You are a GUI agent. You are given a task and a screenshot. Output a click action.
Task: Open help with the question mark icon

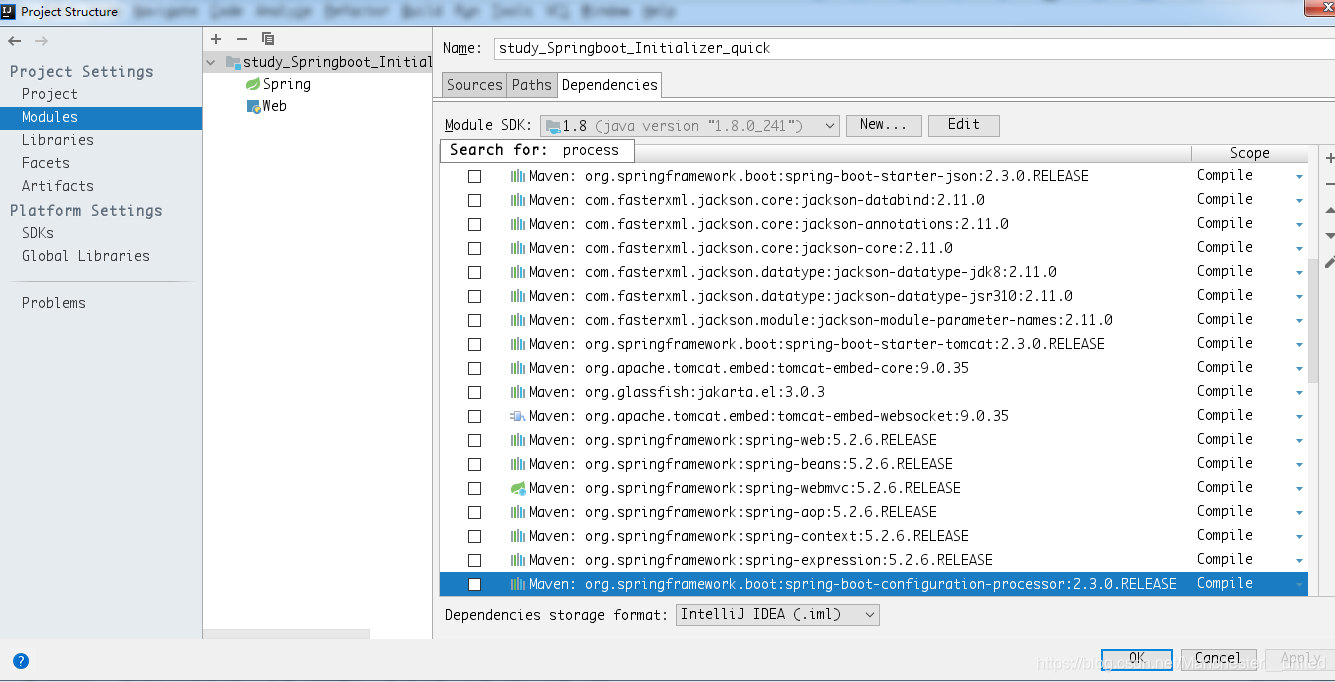pyautogui.click(x=21, y=660)
